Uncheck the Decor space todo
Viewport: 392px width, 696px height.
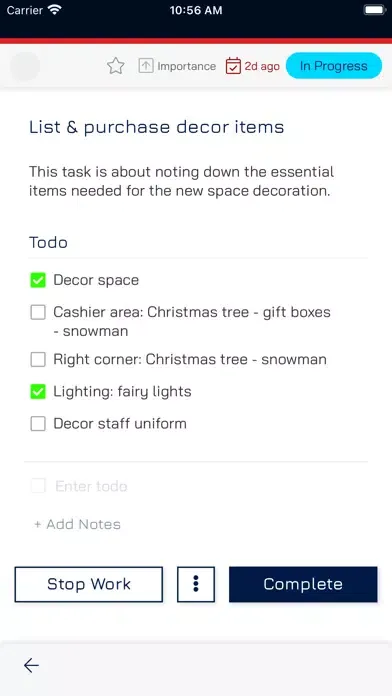click(x=38, y=280)
